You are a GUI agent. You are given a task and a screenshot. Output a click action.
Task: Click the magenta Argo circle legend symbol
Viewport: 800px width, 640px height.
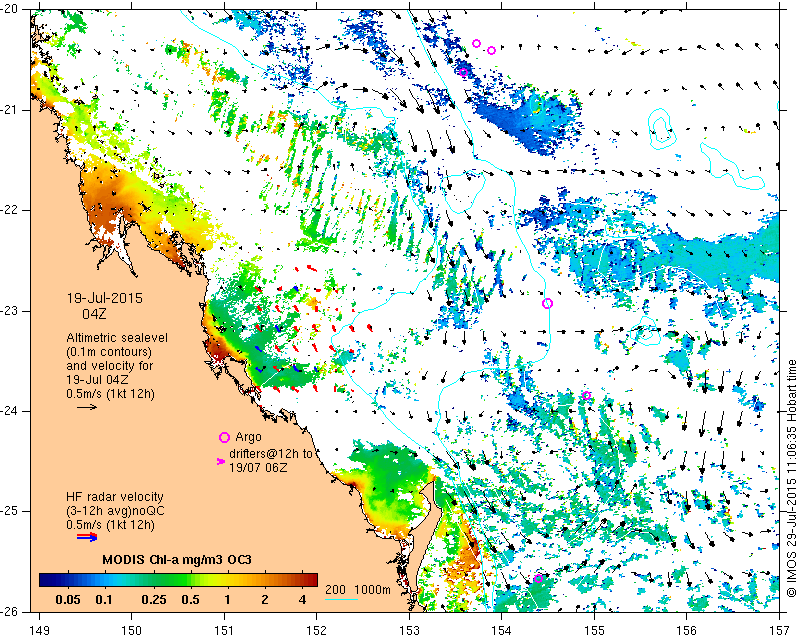coord(224,437)
